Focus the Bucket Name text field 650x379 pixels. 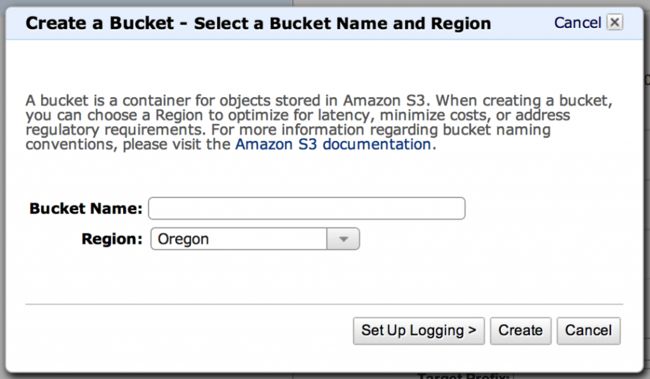pyautogui.click(x=307, y=208)
